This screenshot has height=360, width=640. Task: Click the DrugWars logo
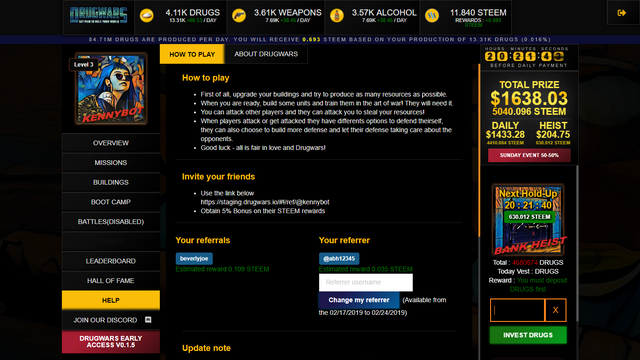(98, 16)
